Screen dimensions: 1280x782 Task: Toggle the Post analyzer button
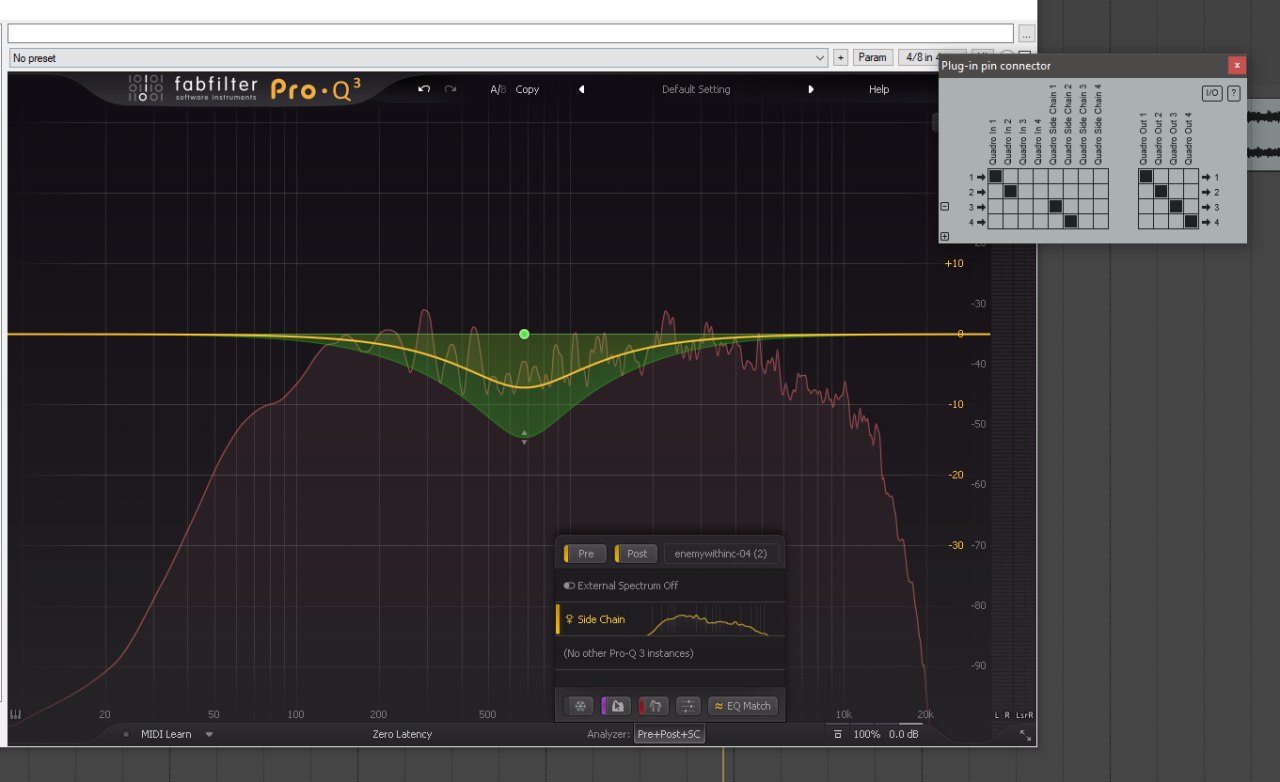(636, 553)
